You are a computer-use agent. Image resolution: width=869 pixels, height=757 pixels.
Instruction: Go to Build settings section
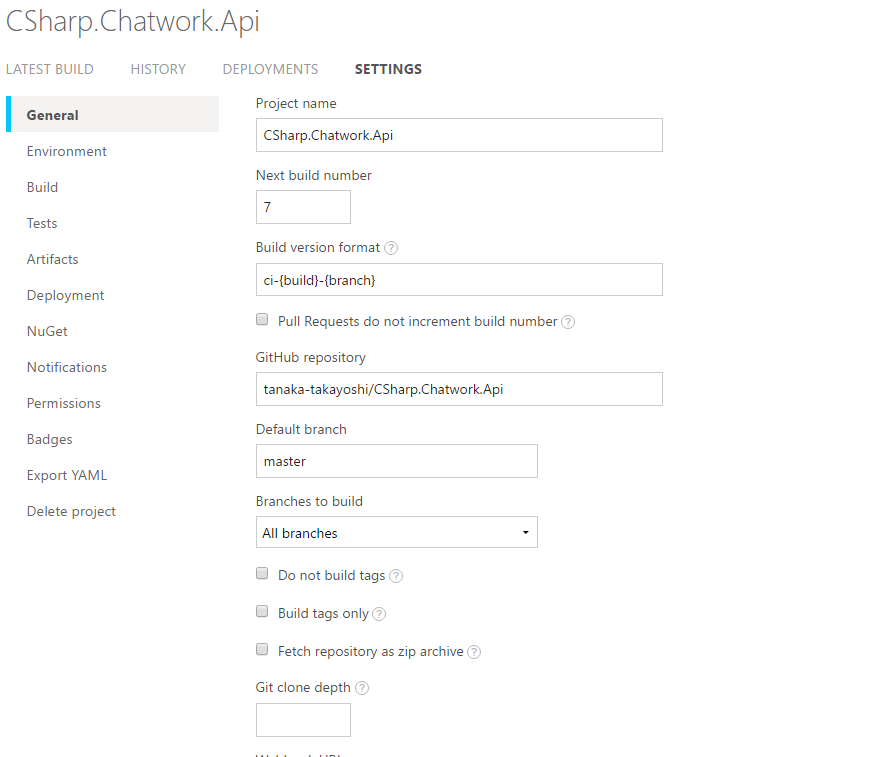pos(42,187)
